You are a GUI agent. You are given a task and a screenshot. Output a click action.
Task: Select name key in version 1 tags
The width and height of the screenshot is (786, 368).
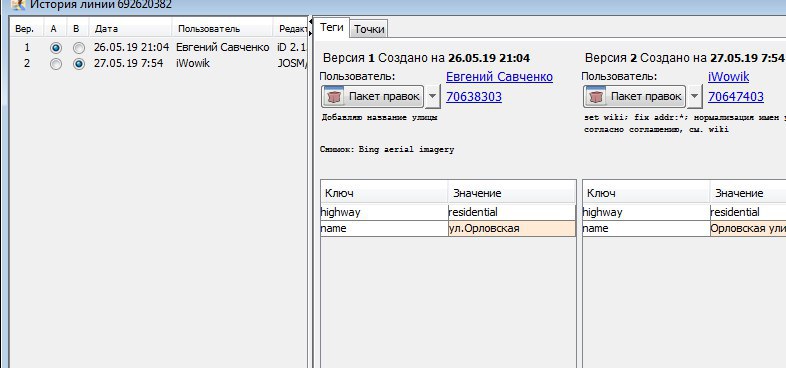tap(384, 229)
